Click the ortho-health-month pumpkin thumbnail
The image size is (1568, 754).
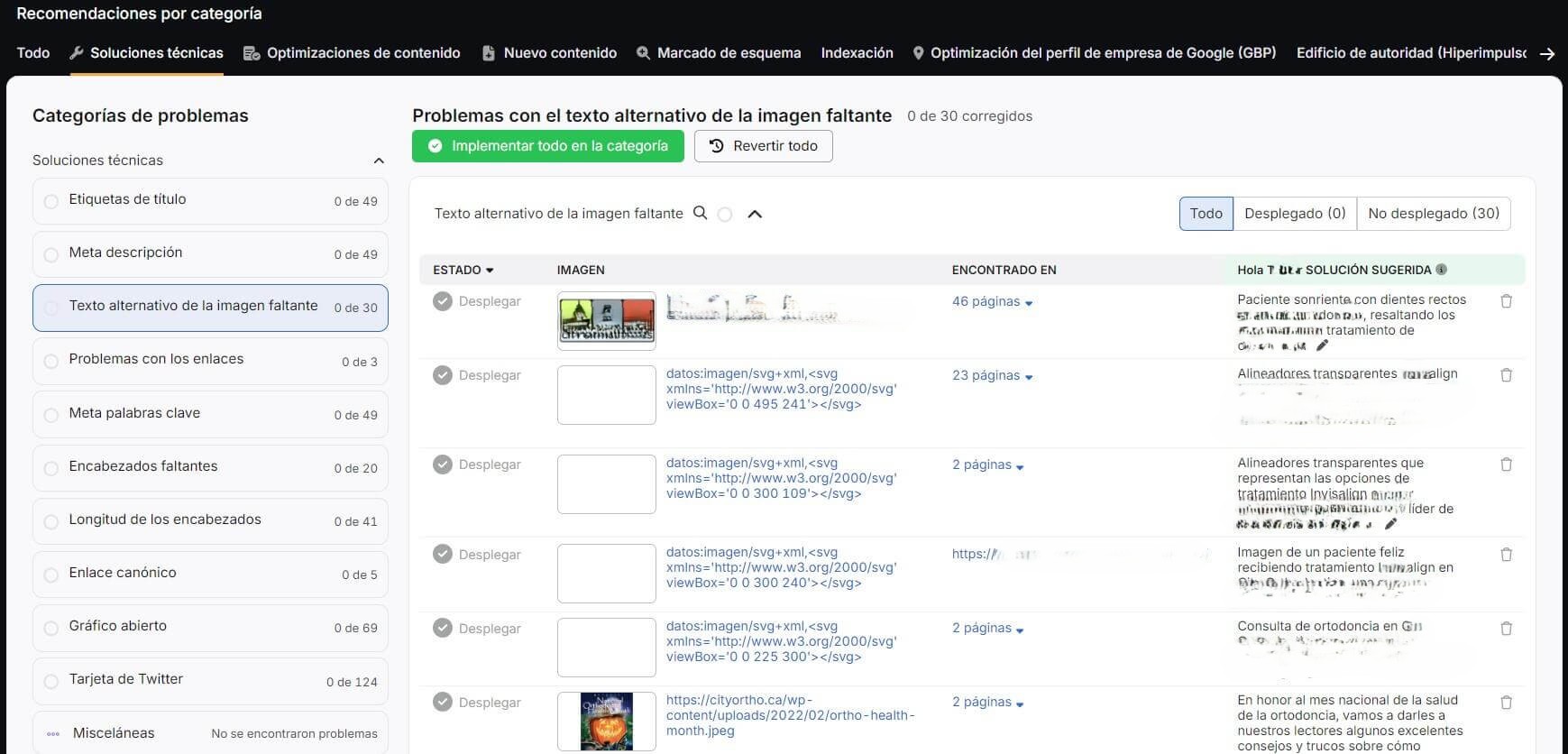coord(606,721)
